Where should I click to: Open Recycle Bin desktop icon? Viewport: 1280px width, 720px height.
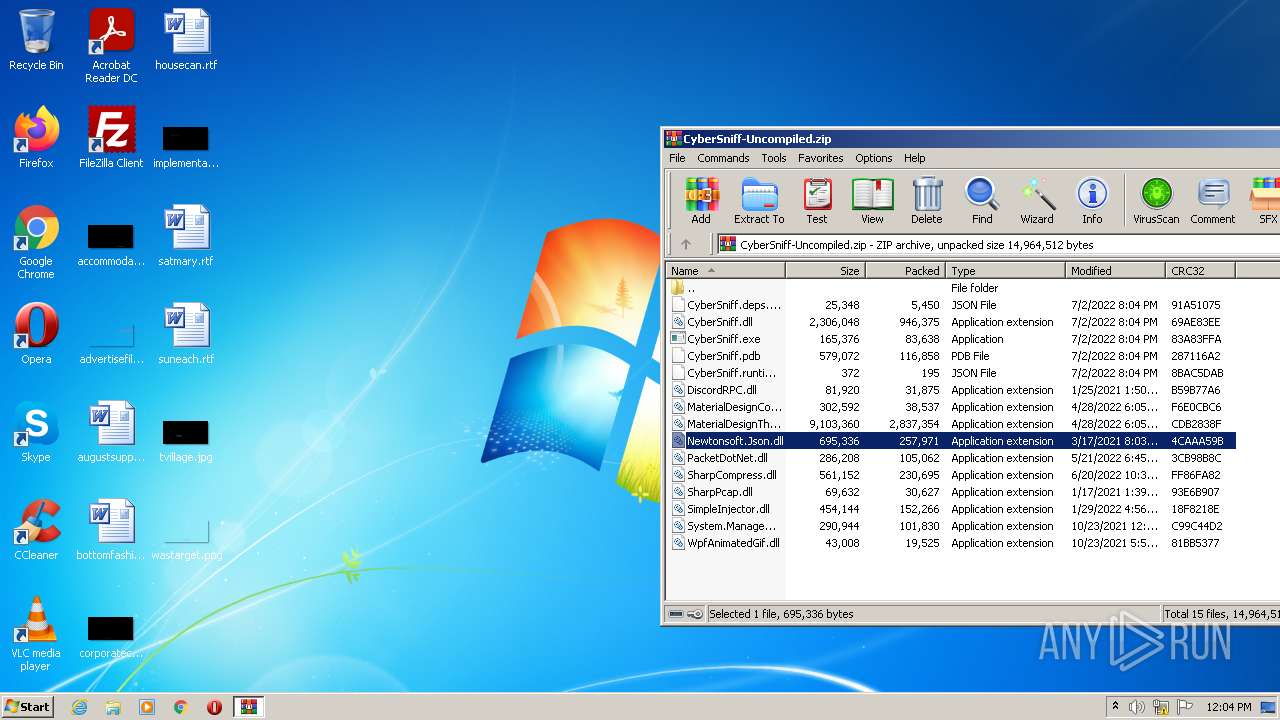coord(36,40)
